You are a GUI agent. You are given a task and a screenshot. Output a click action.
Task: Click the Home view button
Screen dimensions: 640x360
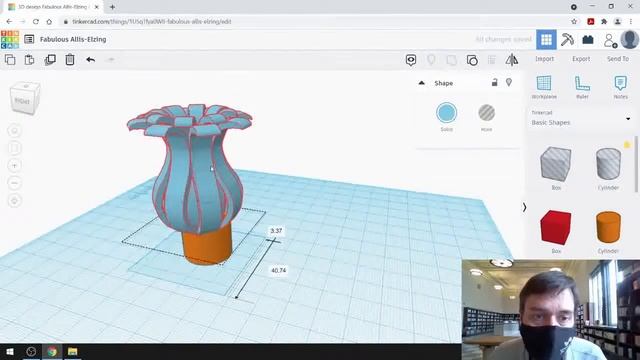15,131
